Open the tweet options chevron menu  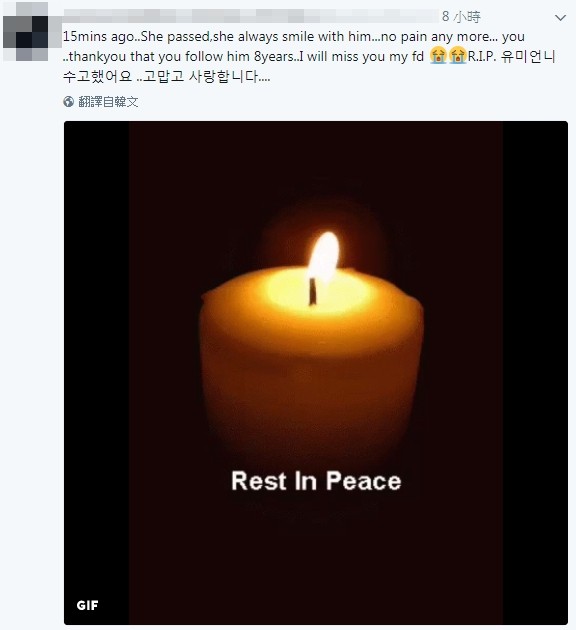[560, 18]
